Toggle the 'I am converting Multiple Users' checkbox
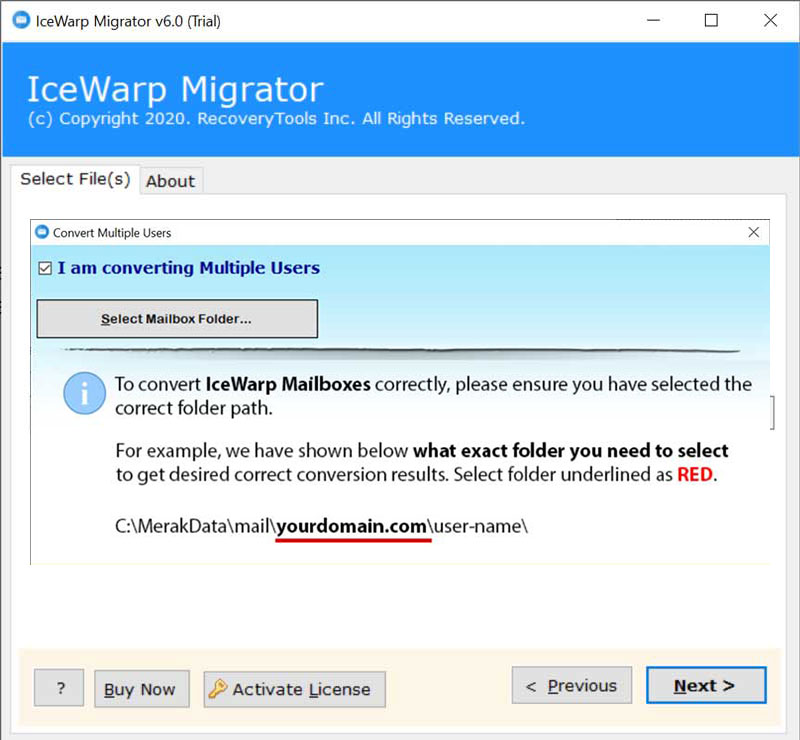The image size is (800, 740). 45,268
